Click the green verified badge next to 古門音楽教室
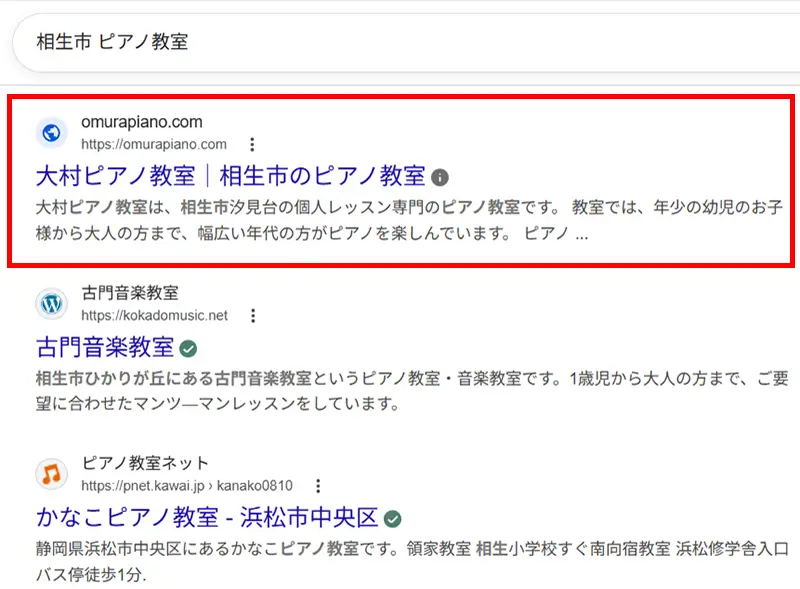Image resolution: width=800 pixels, height=589 pixels. point(188,348)
